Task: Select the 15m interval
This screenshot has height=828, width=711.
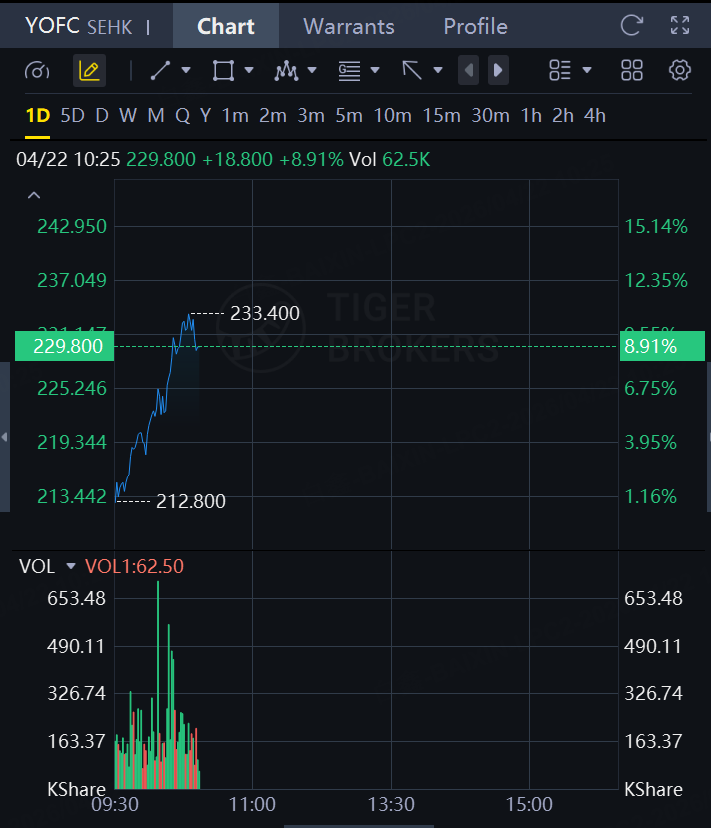Action: (x=441, y=116)
